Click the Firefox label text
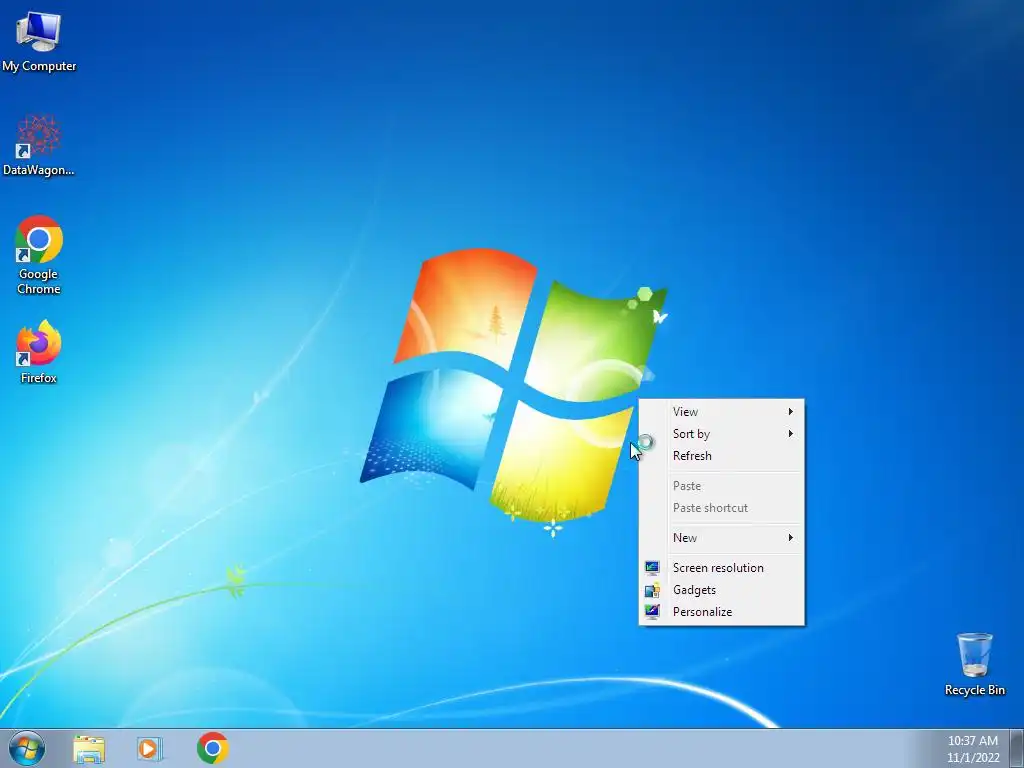The image size is (1024, 768). click(39, 377)
